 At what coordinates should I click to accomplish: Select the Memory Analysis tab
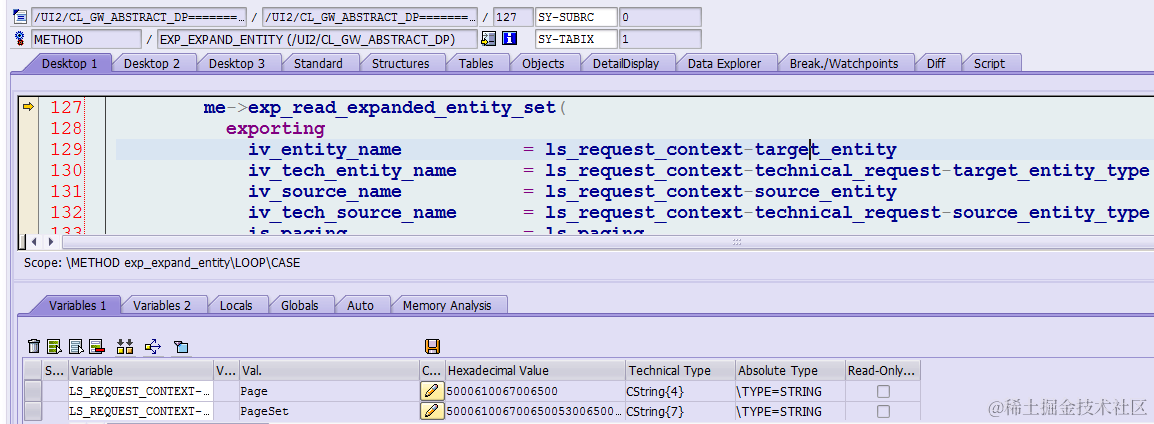447,305
